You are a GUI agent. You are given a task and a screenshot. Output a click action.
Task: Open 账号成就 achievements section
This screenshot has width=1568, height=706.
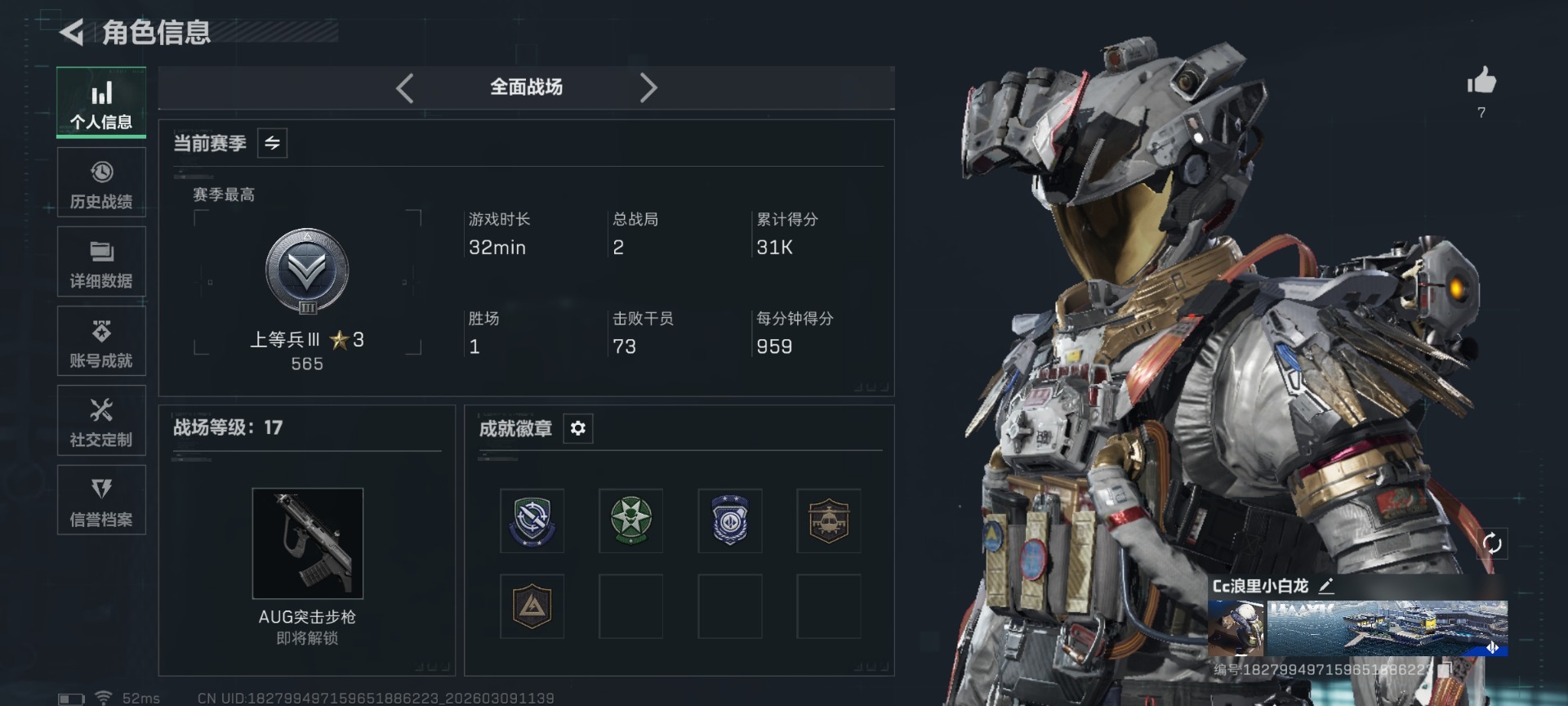(101, 342)
